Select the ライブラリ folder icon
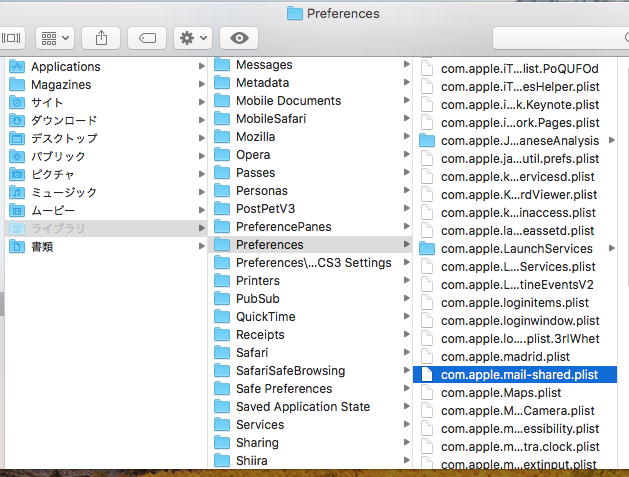629x477 pixels. [17, 228]
